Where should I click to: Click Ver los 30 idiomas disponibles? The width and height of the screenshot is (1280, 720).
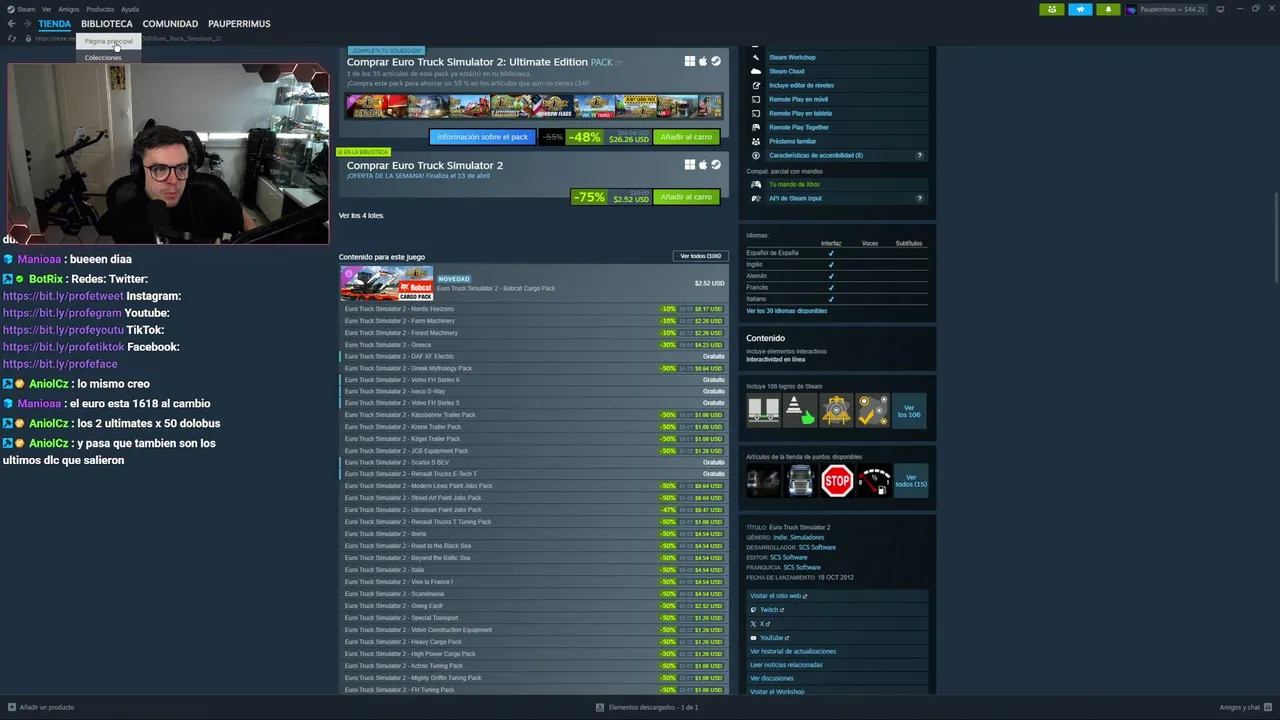pos(786,311)
